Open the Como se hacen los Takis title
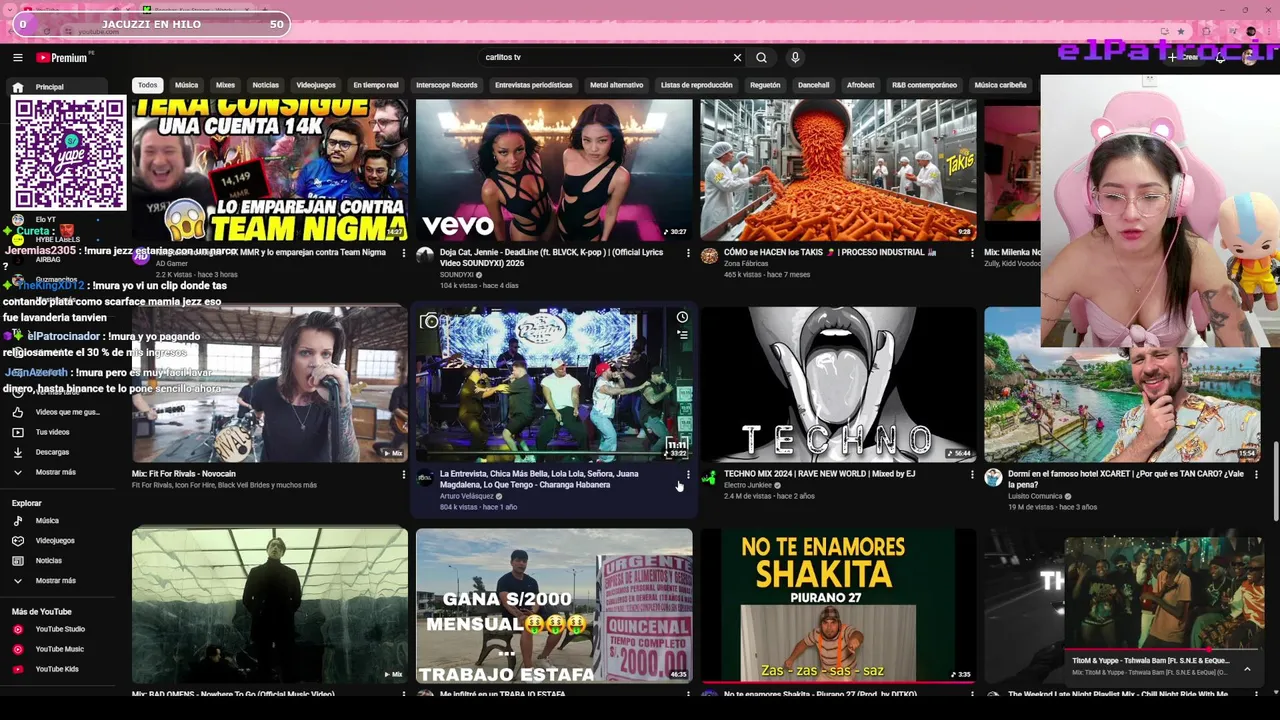The height and width of the screenshot is (720, 1280). (830, 252)
